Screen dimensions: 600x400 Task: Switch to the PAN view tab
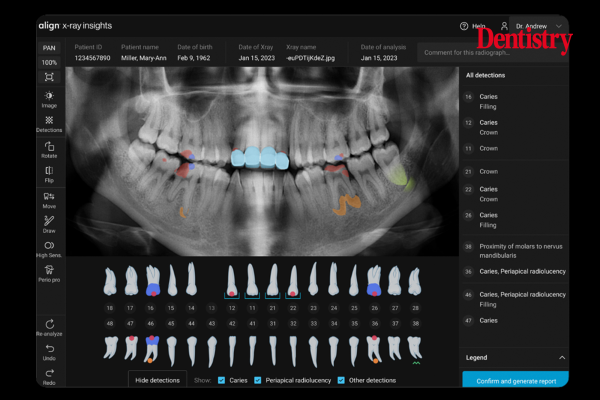(49, 47)
